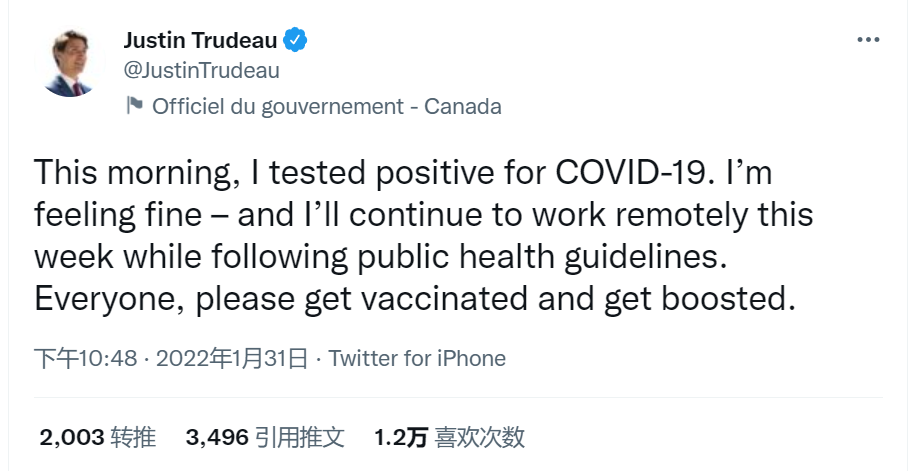Click the phrase public health guidelines
This screenshot has height=471, width=913.
(542, 257)
